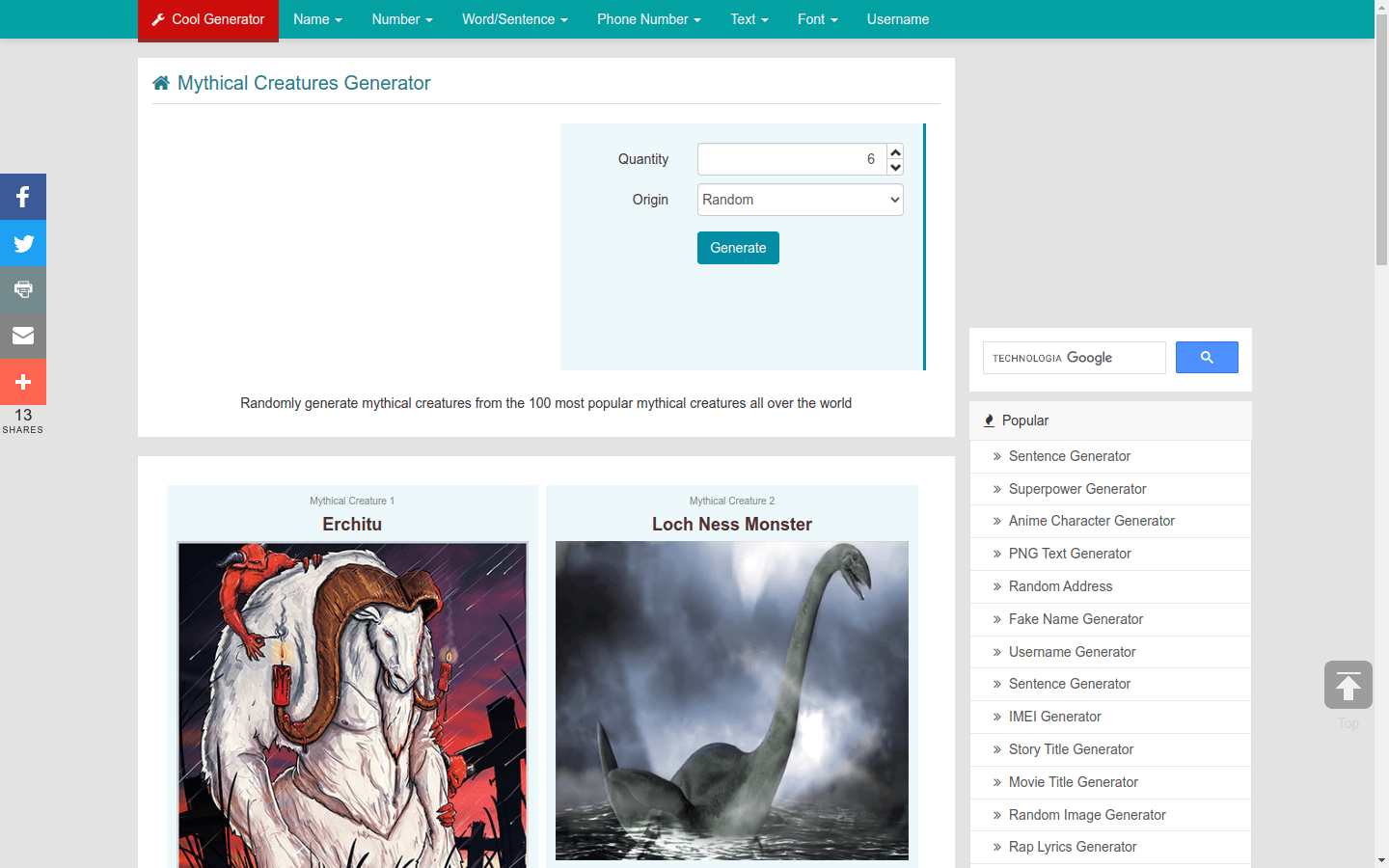Open more sharing options with the plus icon
Screen dimensions: 1389x868
[22, 382]
